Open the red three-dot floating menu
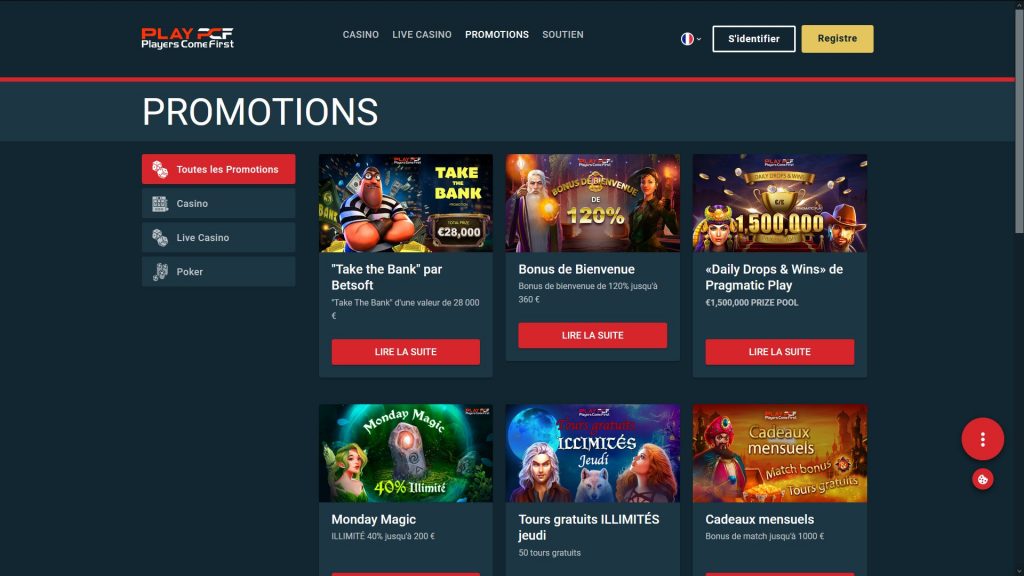1024x576 pixels. [x=982, y=439]
